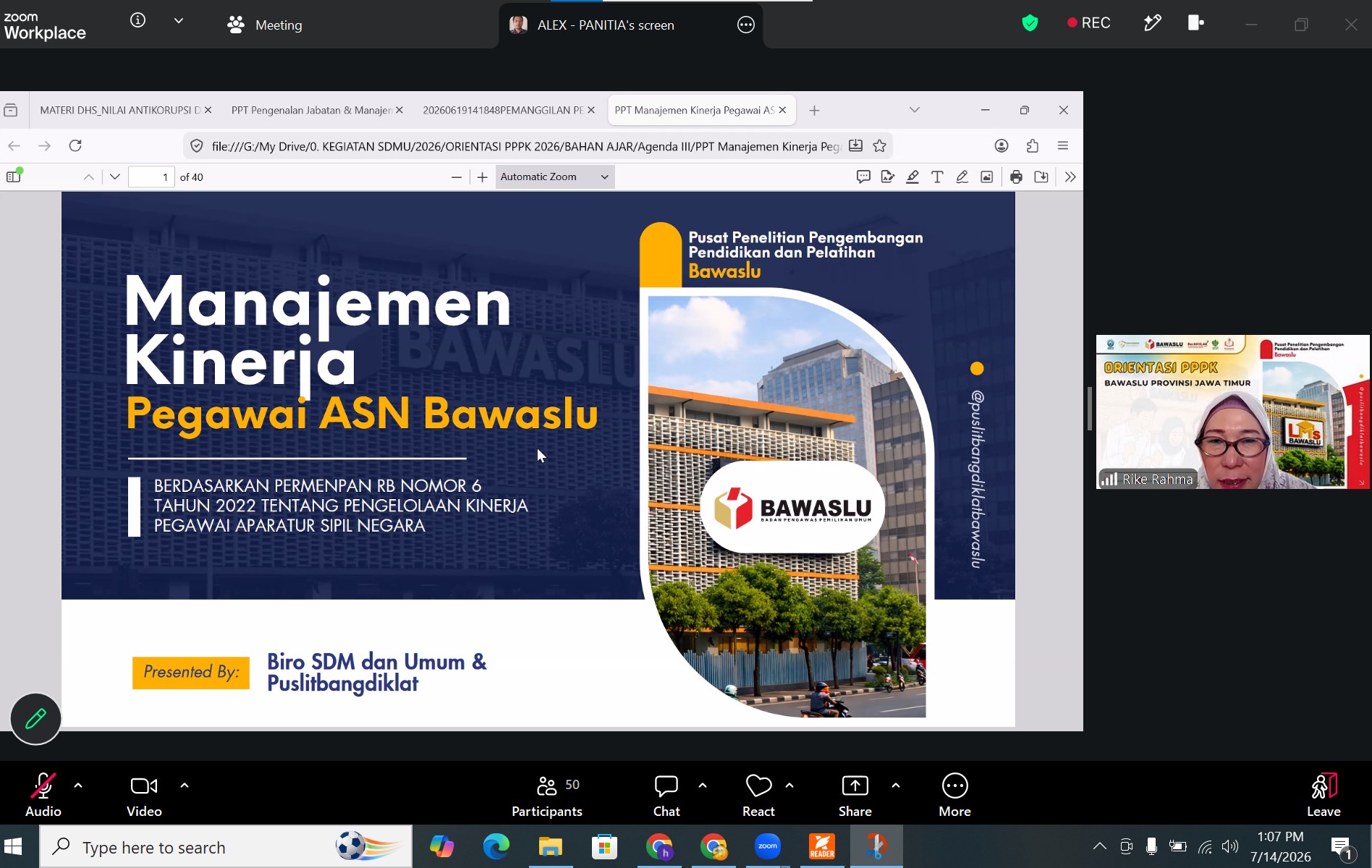
Task: Zoom out the PDF
Action: pos(456,176)
